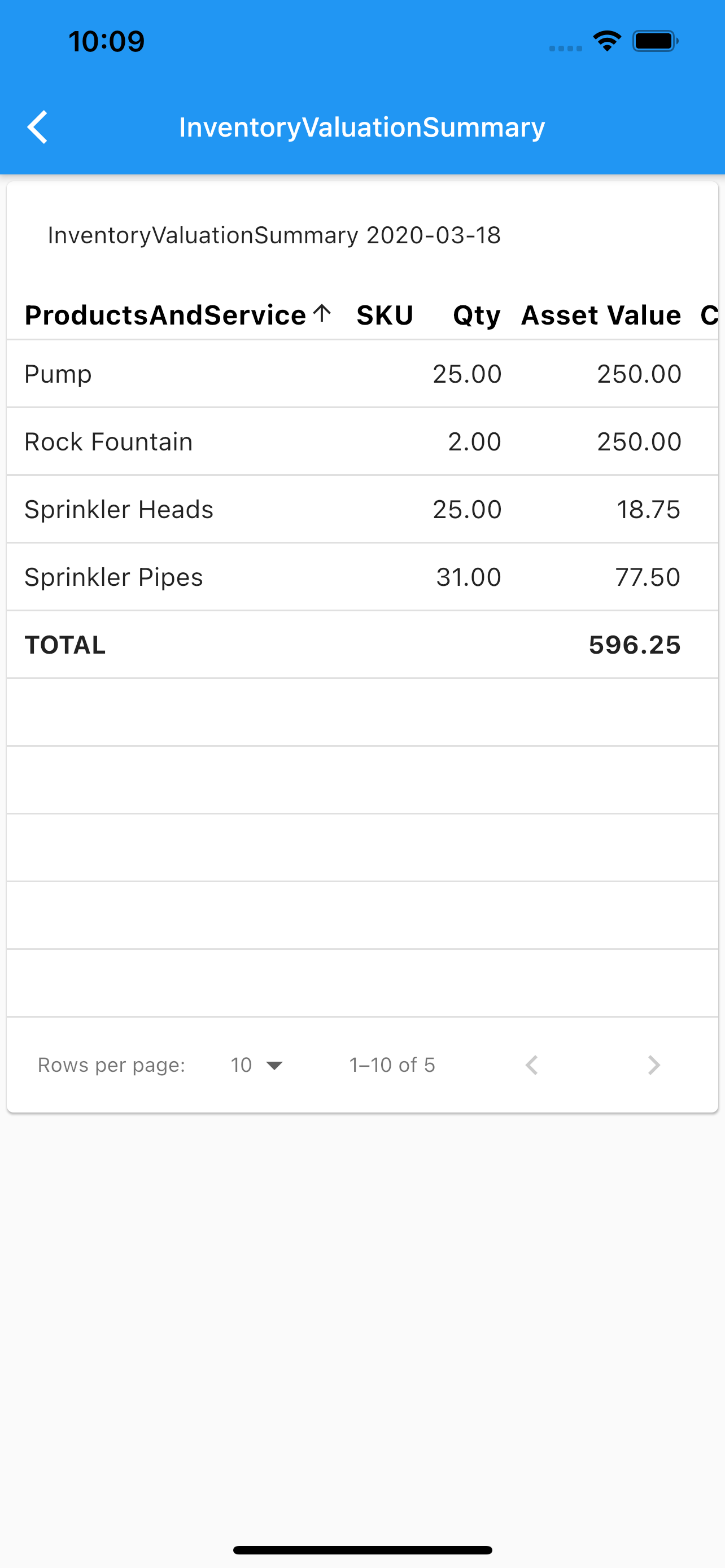725x1568 pixels.
Task: Sort by Qty column header
Action: [x=477, y=316]
